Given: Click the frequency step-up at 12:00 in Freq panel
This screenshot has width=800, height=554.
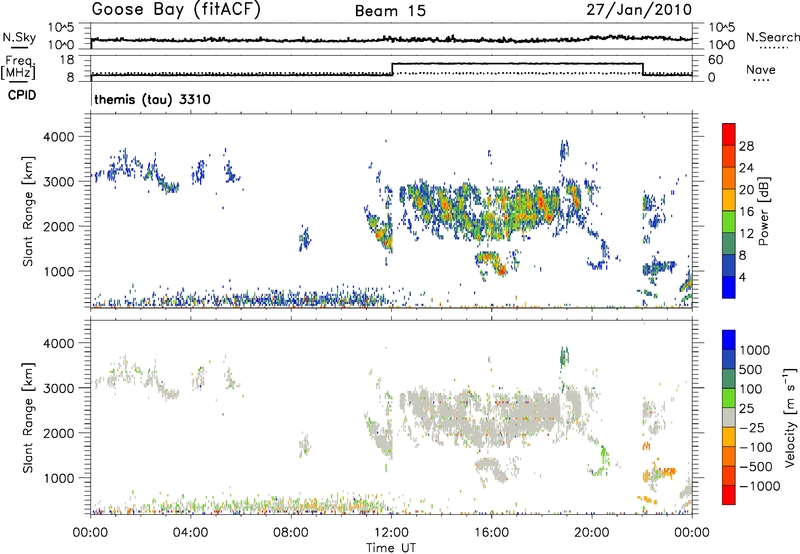Looking at the screenshot, I should click(x=392, y=69).
